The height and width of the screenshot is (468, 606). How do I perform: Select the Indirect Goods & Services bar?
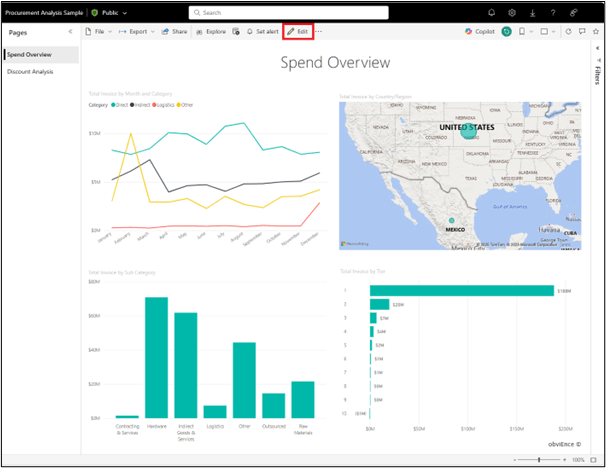click(x=186, y=365)
